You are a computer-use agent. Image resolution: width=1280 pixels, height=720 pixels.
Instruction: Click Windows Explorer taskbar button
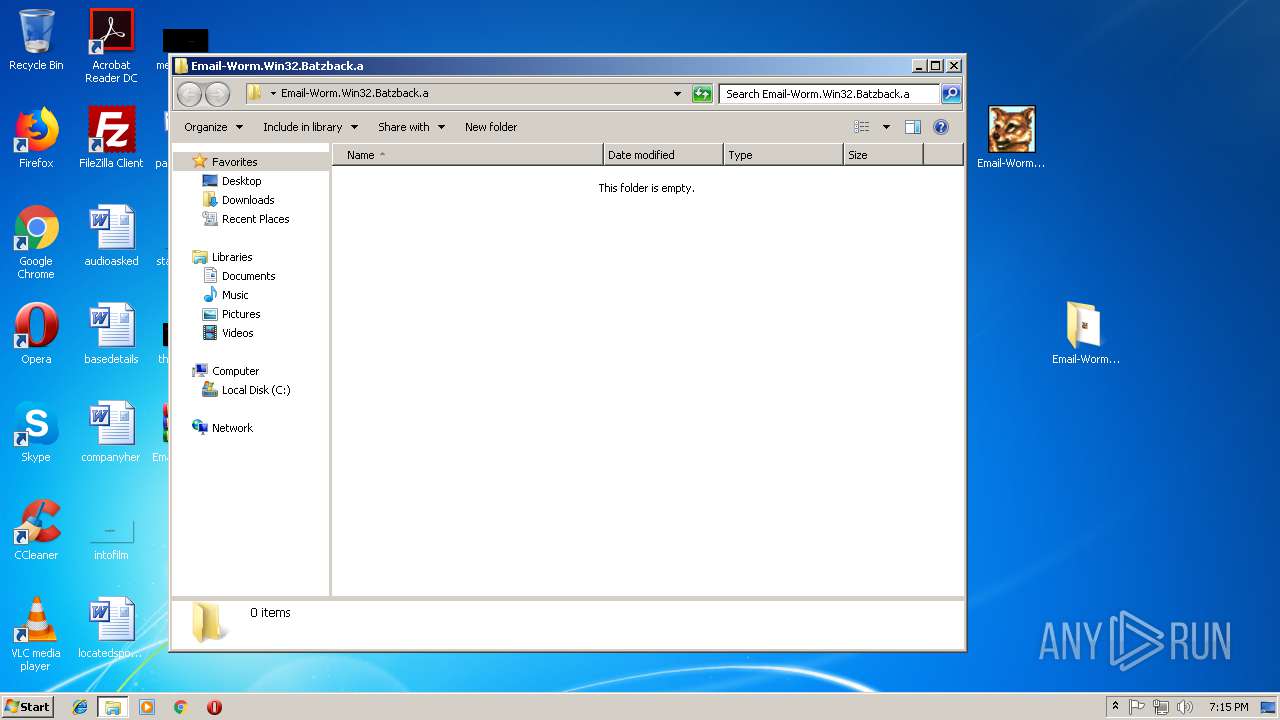[x=113, y=707]
